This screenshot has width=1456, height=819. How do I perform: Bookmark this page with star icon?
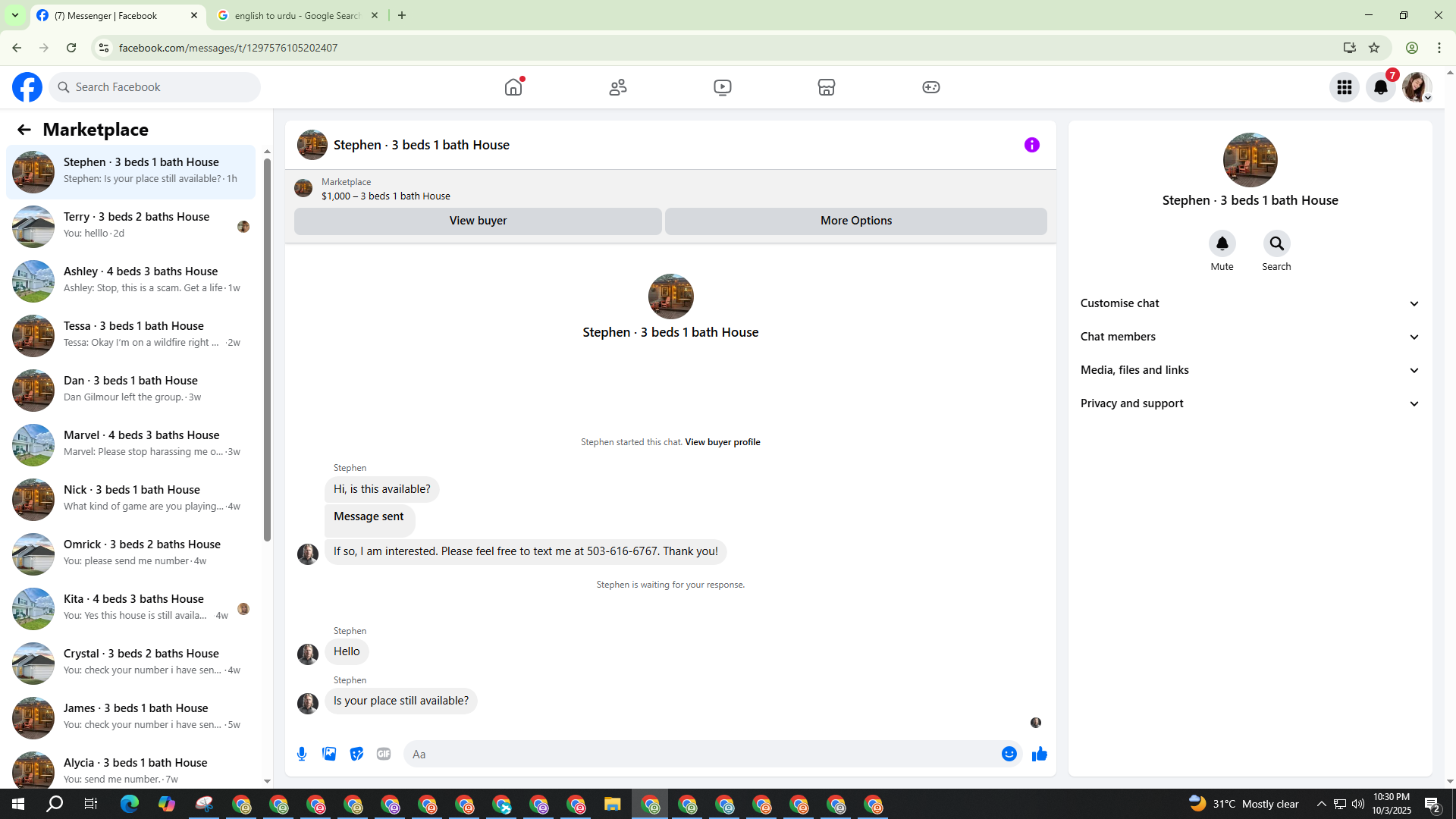click(x=1374, y=48)
